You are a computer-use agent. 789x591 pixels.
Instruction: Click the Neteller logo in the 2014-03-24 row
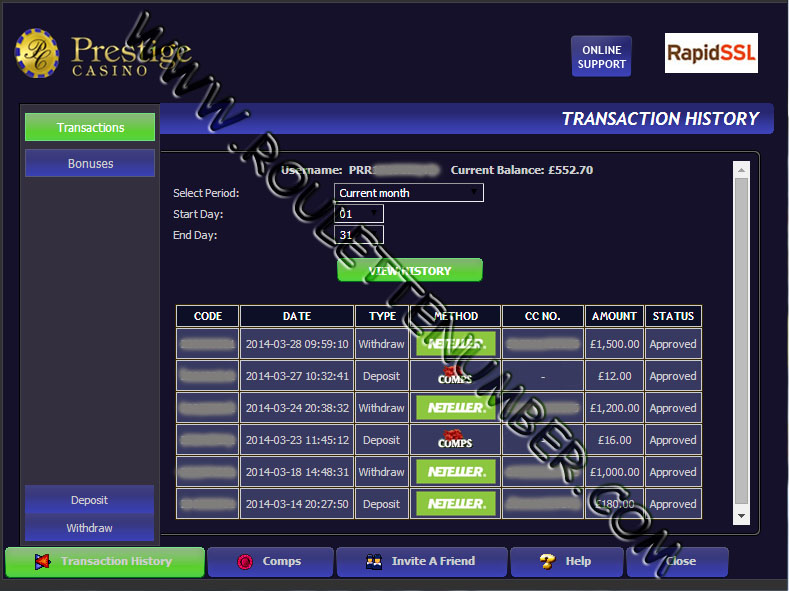coord(456,408)
